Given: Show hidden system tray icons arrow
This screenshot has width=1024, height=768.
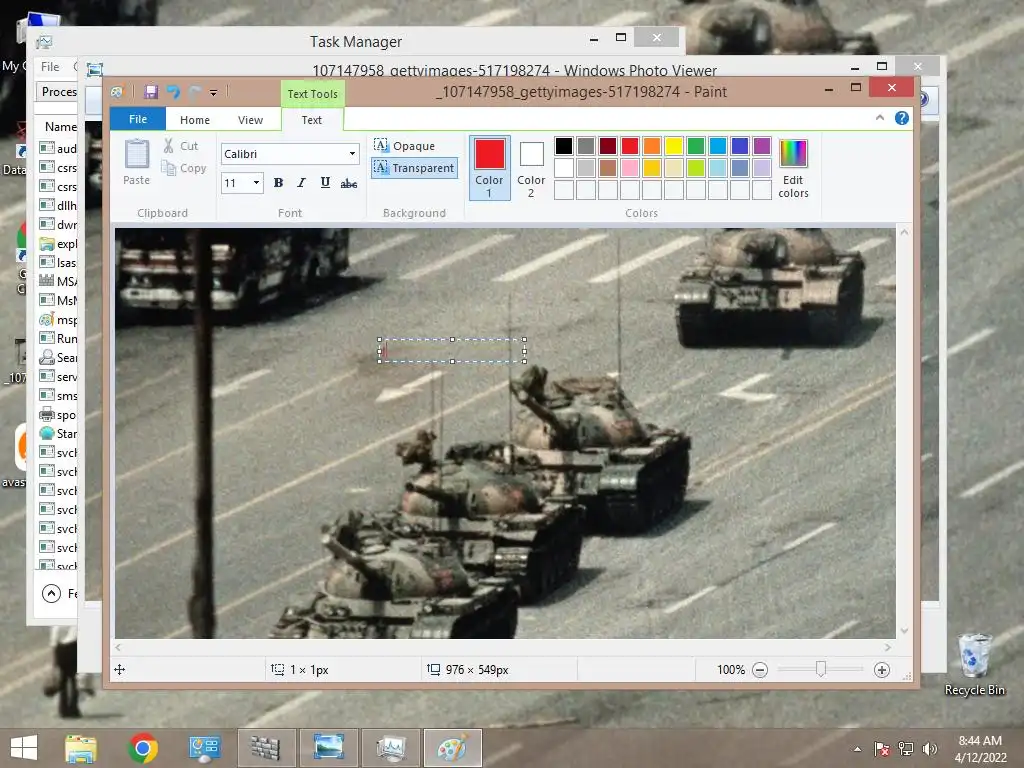Looking at the screenshot, I should point(857,749).
